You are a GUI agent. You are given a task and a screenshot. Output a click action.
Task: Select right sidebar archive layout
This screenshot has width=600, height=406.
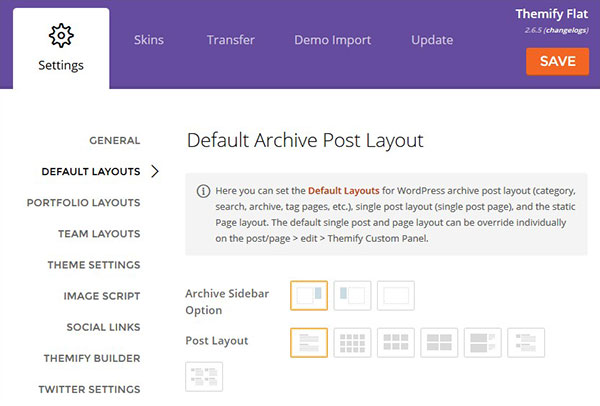[309, 295]
